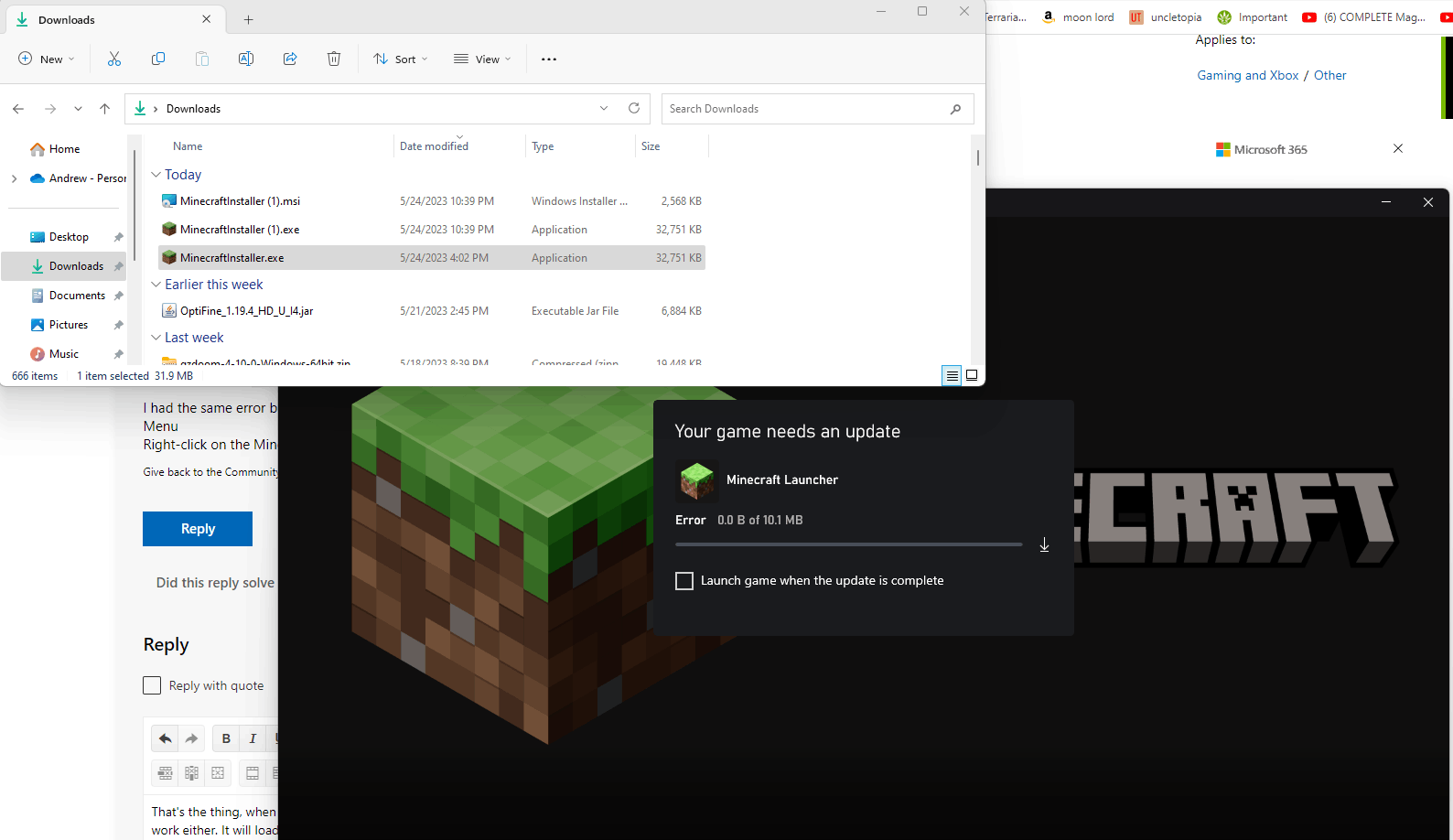Open the COMPLETE Mag... YouTube bookmark
Viewport: 1453px width, 840px height.
[x=1363, y=17]
